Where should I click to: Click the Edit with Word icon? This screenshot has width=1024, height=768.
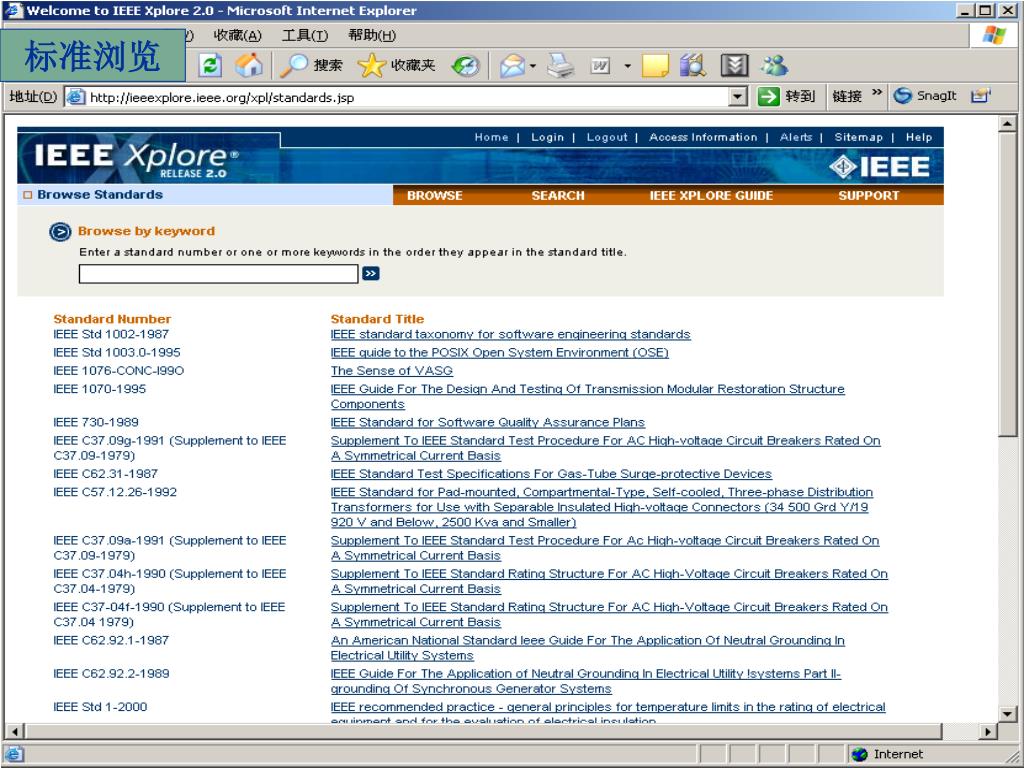tap(600, 65)
